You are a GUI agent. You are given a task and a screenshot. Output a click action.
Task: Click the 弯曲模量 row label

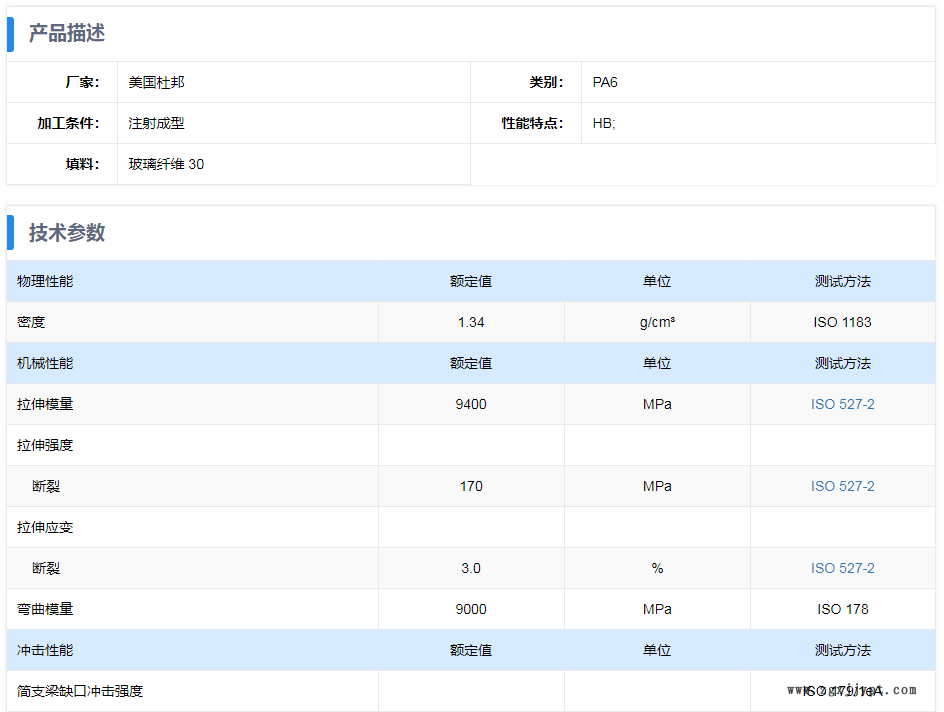(x=45, y=609)
